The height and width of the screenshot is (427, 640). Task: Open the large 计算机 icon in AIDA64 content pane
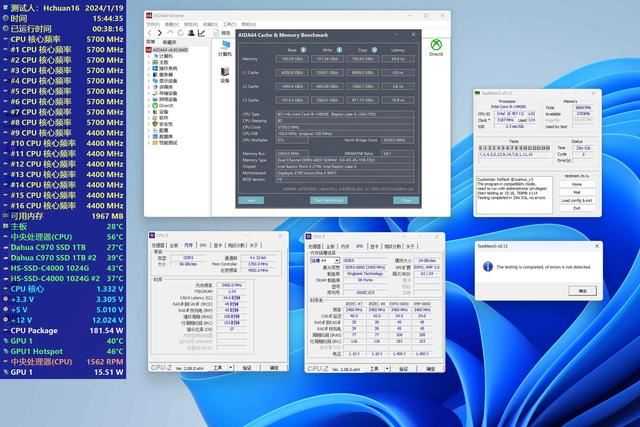(x=225, y=46)
